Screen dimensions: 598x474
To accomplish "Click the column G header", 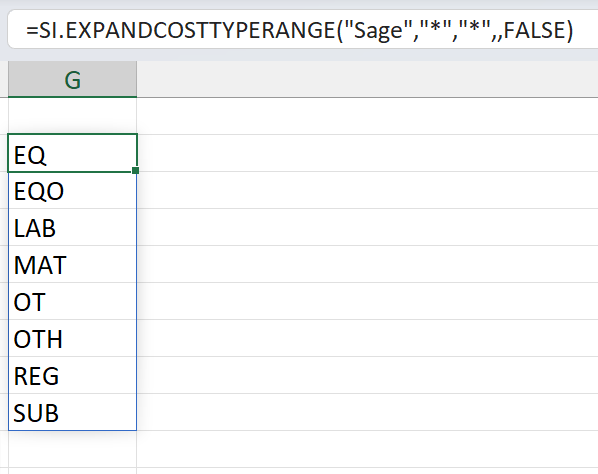I will point(72,79).
